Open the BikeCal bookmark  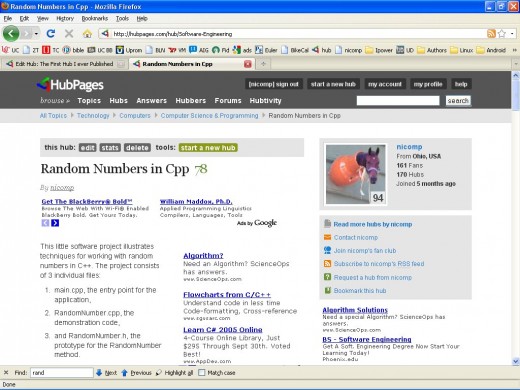click(x=295, y=50)
